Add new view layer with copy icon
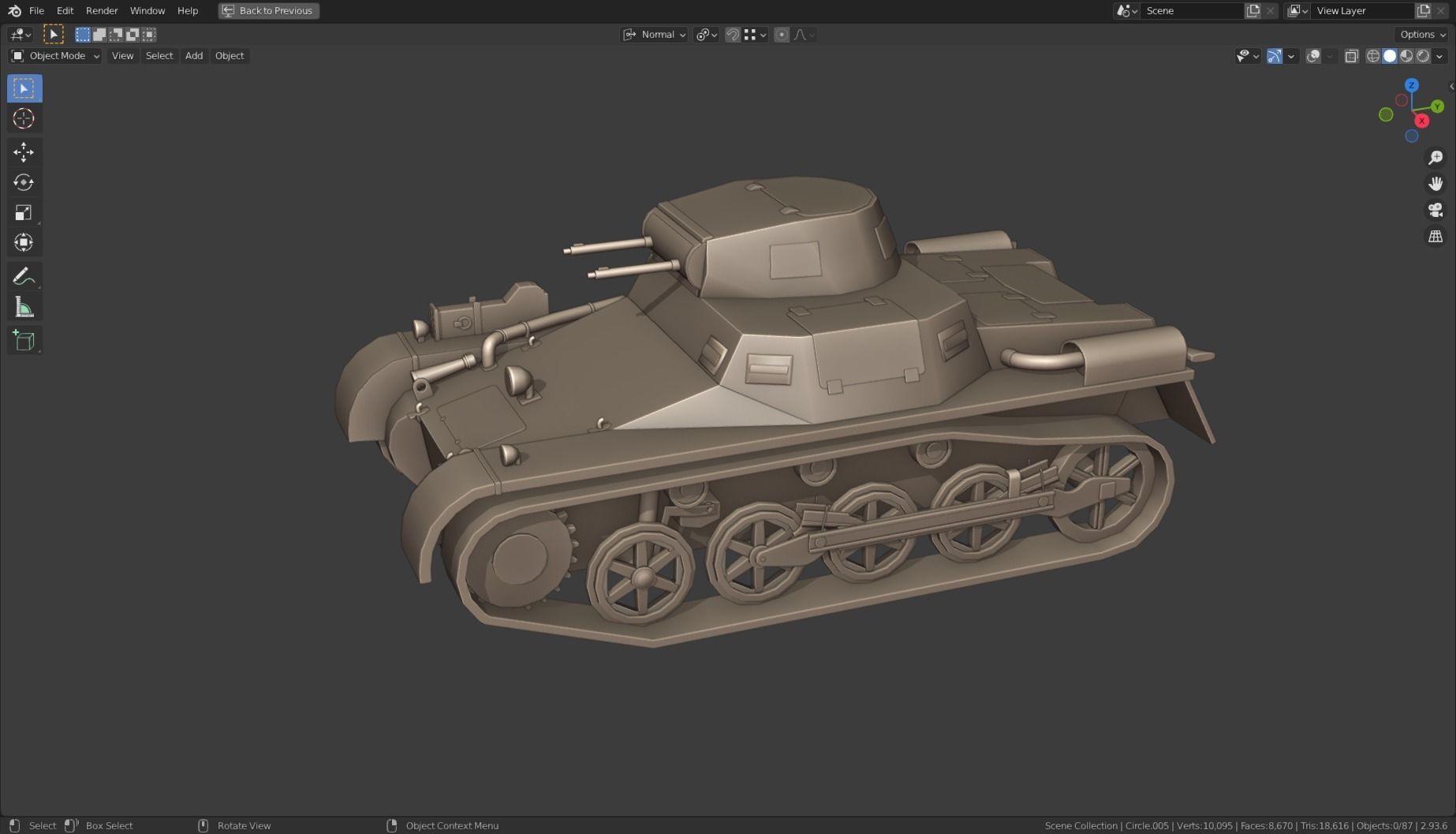1456x834 pixels. (x=1423, y=10)
